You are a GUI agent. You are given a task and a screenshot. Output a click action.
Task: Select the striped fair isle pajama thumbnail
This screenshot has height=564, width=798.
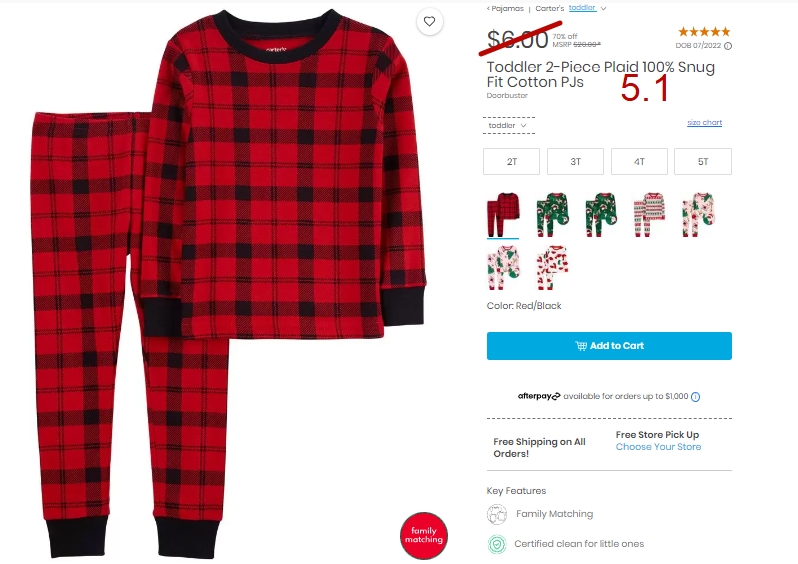click(649, 214)
